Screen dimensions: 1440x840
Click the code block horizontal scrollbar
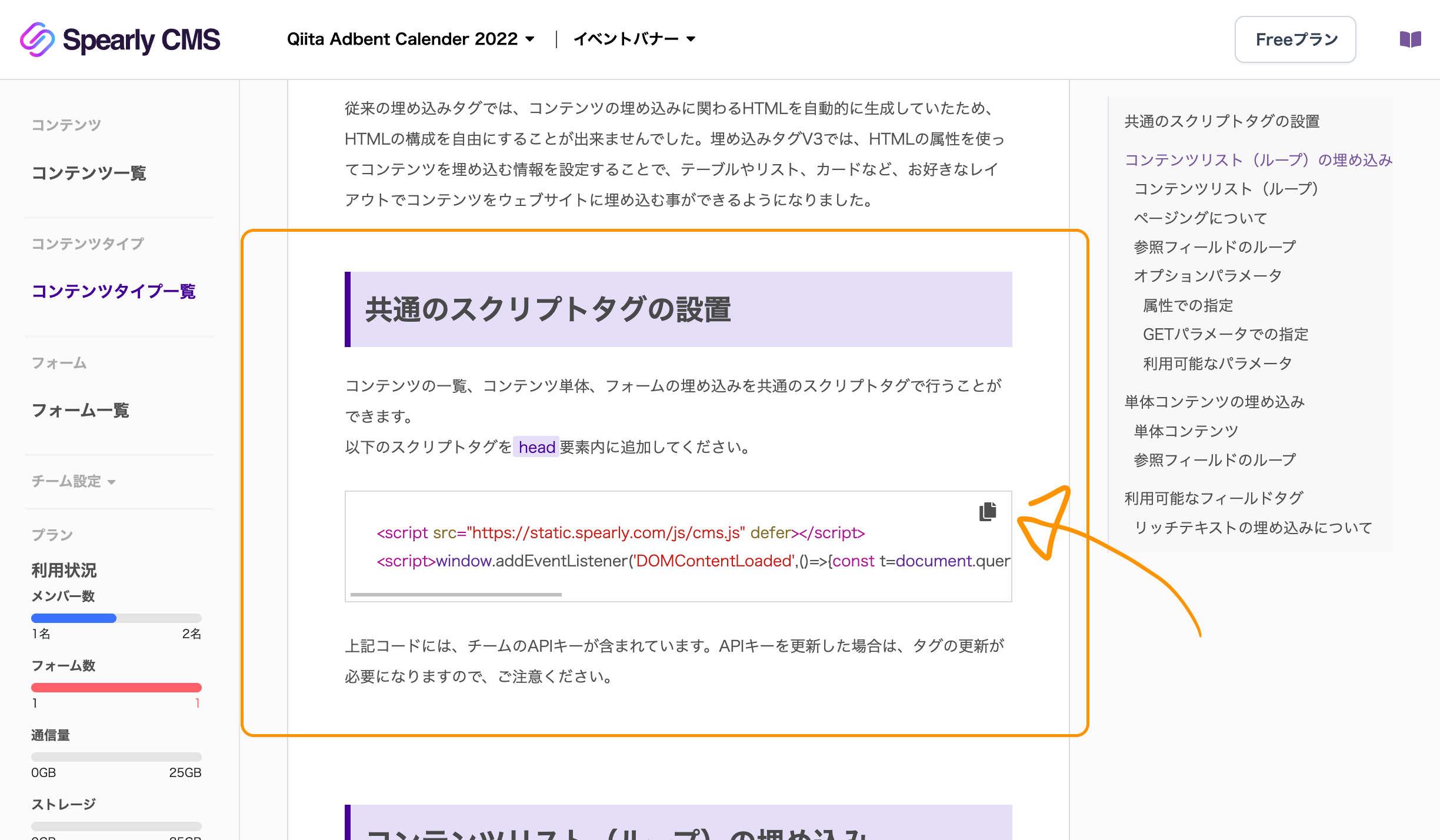pos(458,595)
